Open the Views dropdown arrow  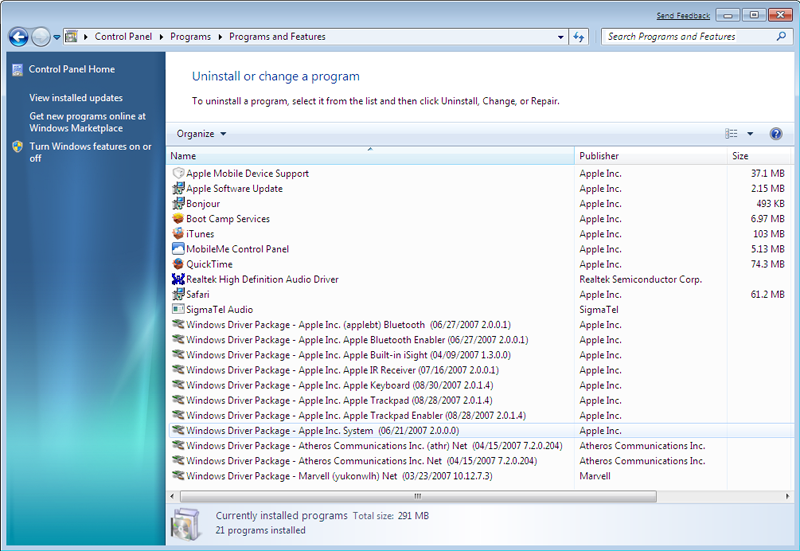pos(750,134)
